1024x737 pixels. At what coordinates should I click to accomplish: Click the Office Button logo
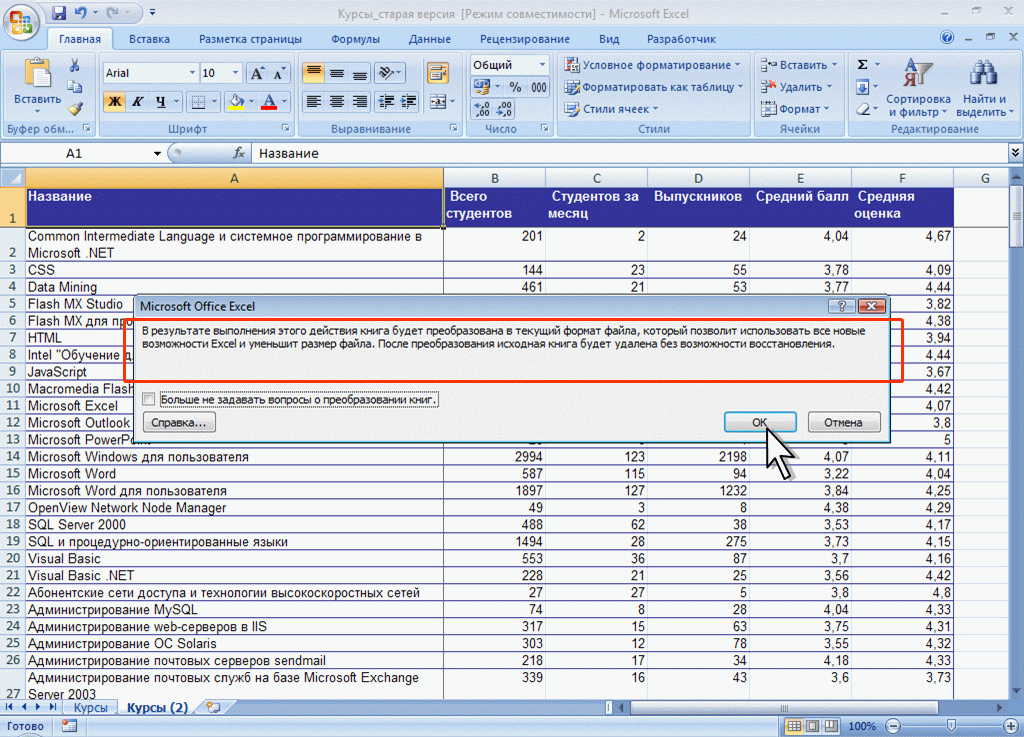pyautogui.click(x=20, y=21)
